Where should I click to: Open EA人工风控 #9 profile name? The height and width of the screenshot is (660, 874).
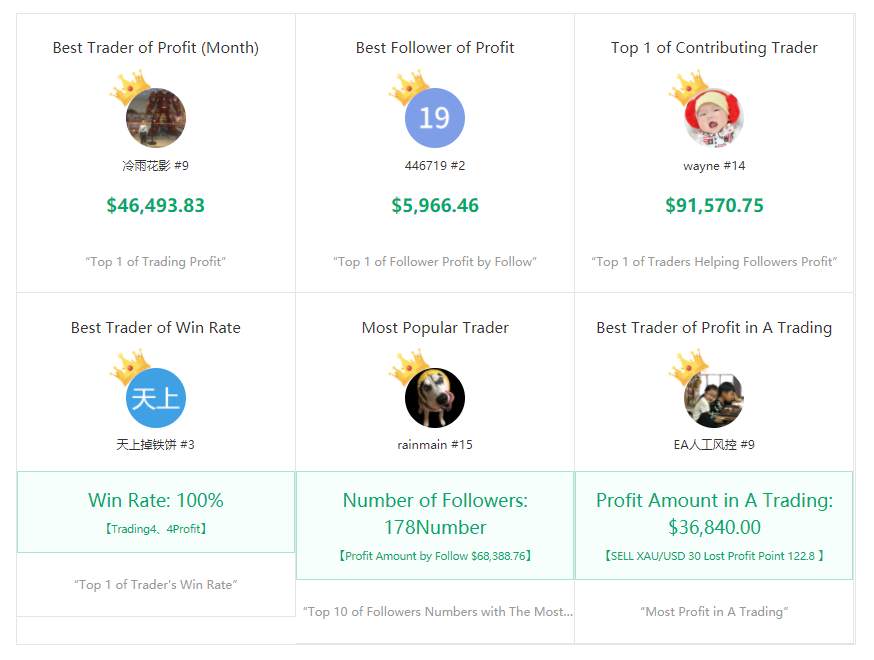coord(714,444)
